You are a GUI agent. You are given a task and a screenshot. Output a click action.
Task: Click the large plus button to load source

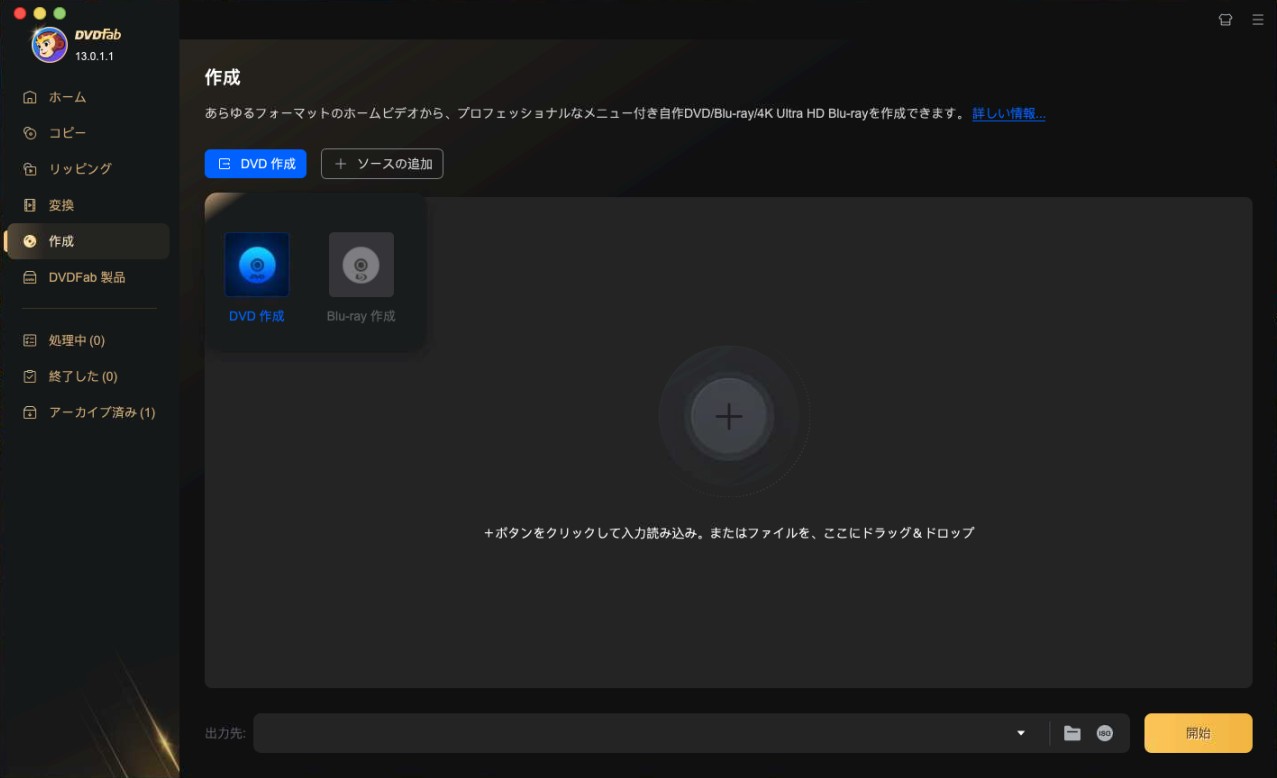[x=729, y=417]
